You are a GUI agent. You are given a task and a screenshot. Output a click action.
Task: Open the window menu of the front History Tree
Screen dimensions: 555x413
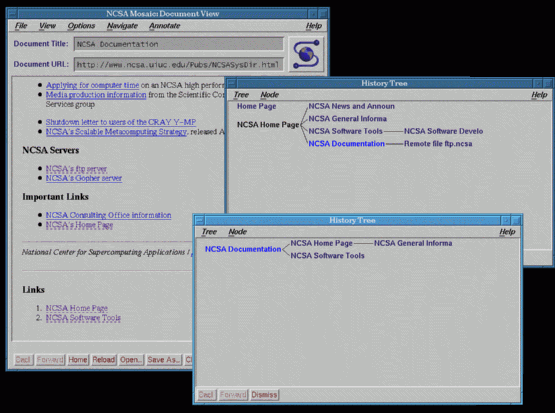click(x=199, y=220)
